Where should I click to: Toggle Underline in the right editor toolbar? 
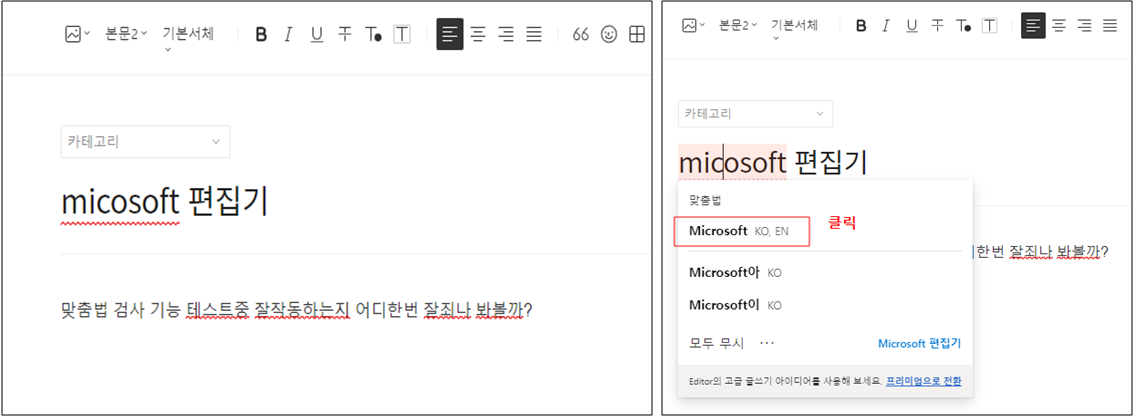(911, 26)
